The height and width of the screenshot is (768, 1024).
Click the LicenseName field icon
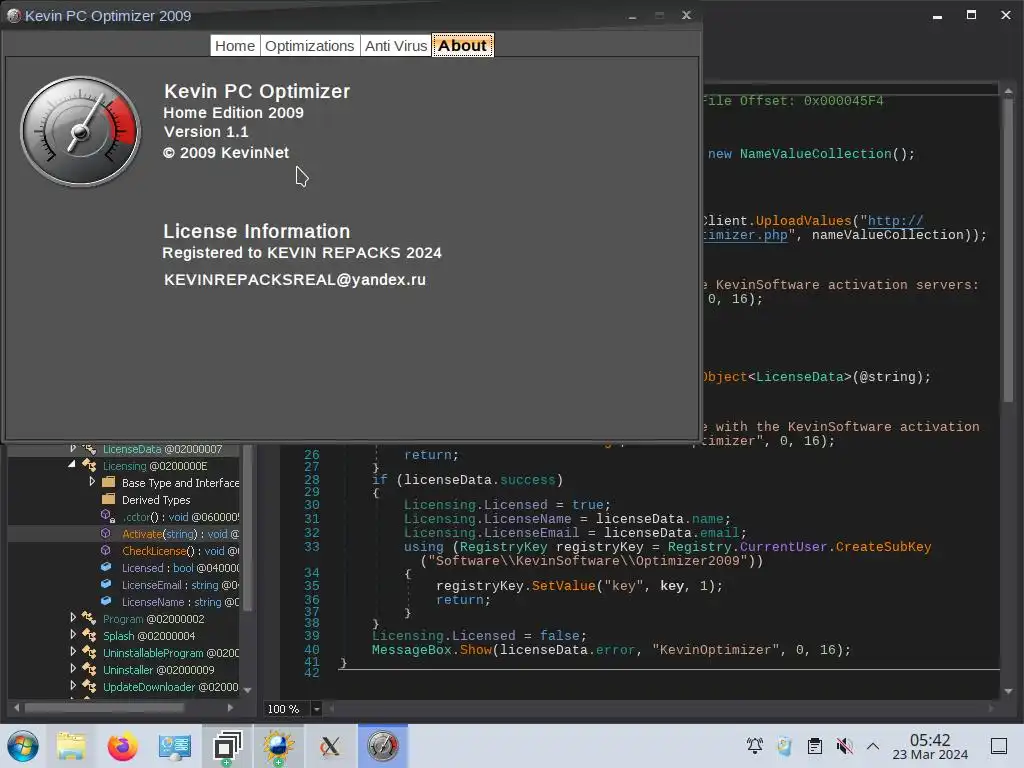pyautogui.click(x=106, y=601)
